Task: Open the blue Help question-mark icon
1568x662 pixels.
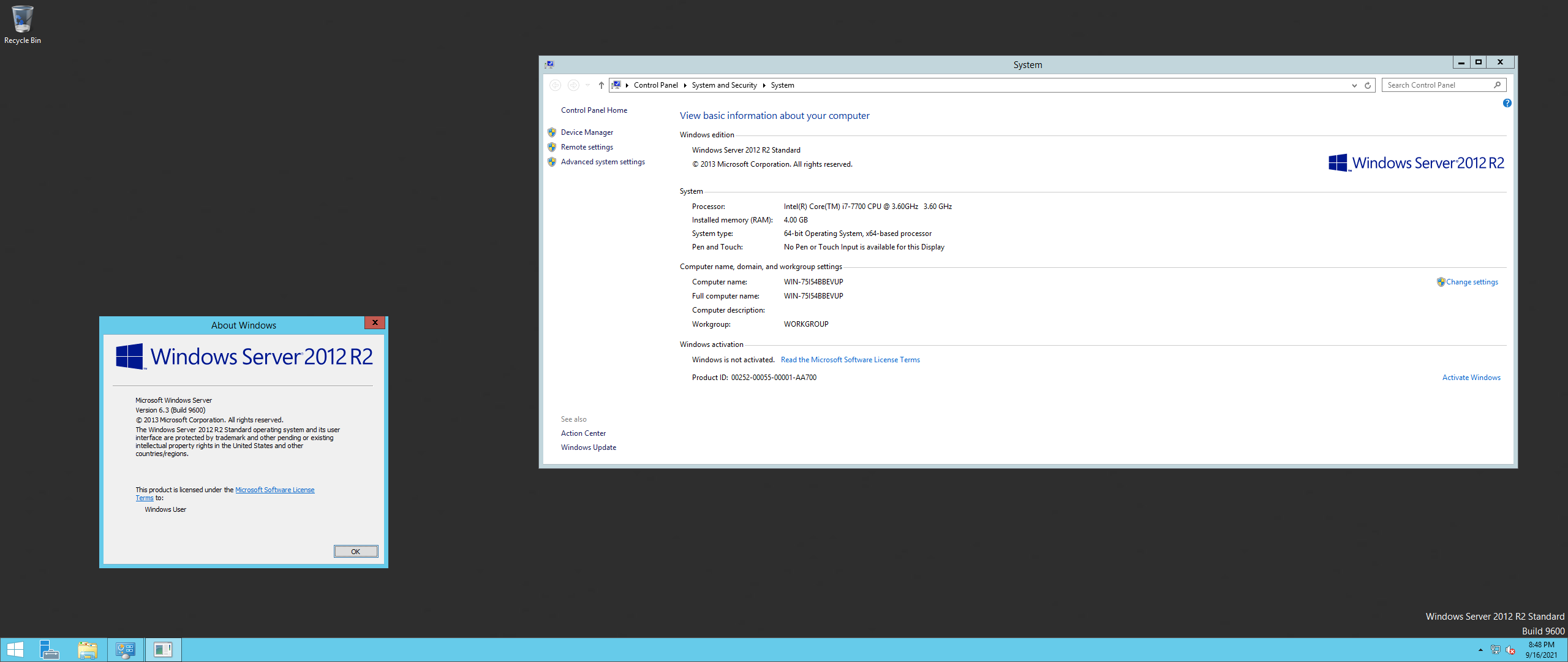Action: [x=1507, y=103]
